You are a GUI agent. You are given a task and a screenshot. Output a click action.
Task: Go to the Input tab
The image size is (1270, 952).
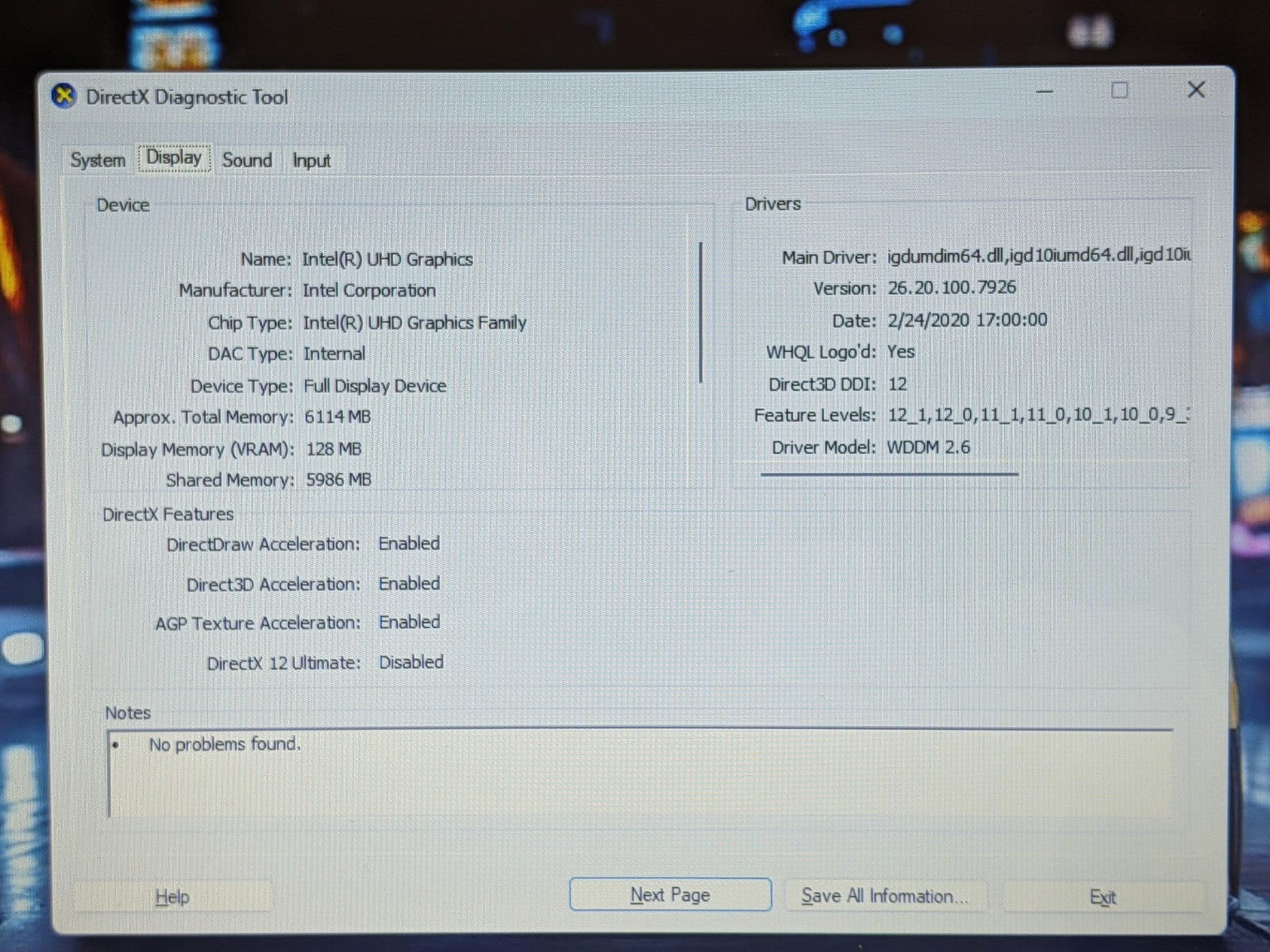[x=311, y=161]
